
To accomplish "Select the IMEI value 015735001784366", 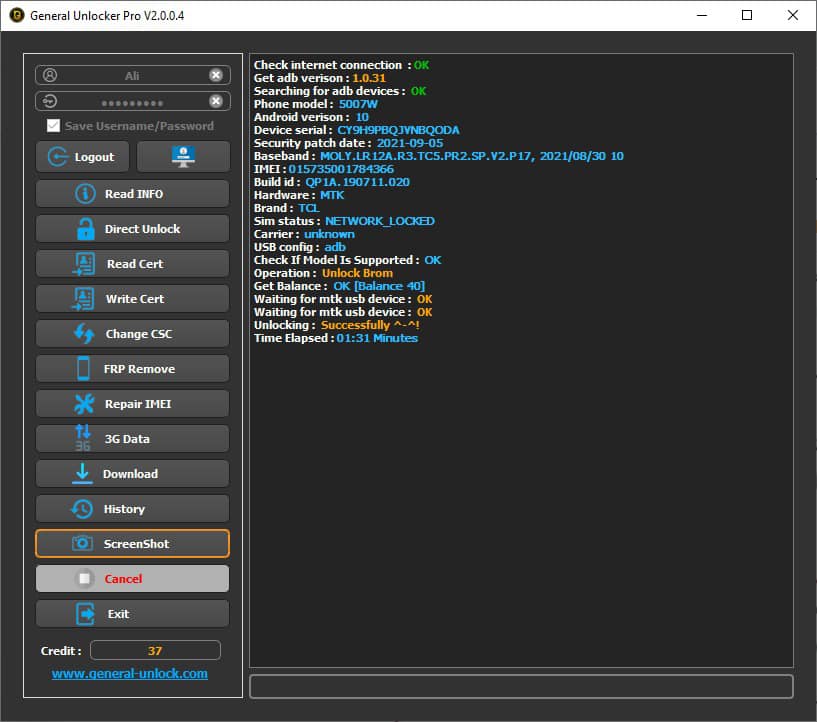I will (x=341, y=169).
